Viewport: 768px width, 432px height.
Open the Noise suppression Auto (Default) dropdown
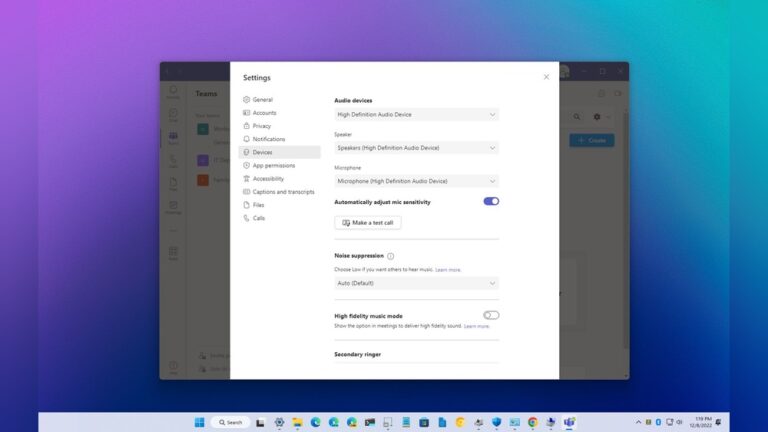pyautogui.click(x=416, y=283)
